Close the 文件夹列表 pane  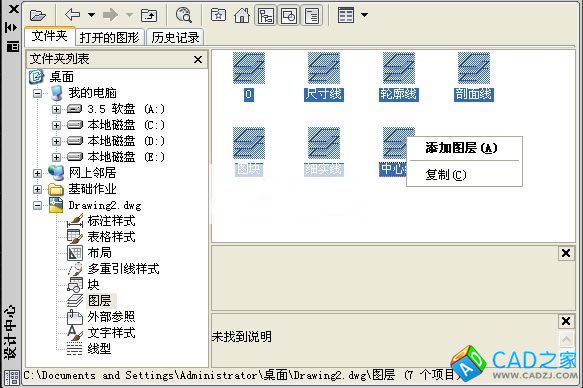click(198, 59)
